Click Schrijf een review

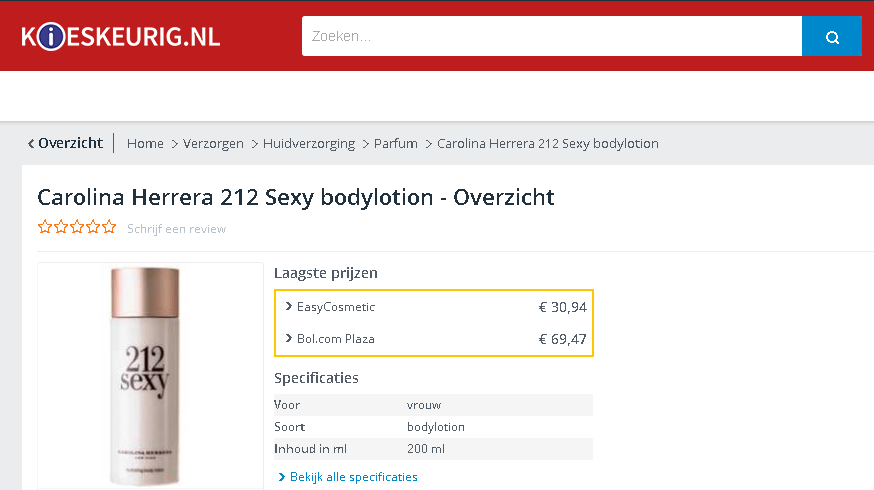coord(176,229)
